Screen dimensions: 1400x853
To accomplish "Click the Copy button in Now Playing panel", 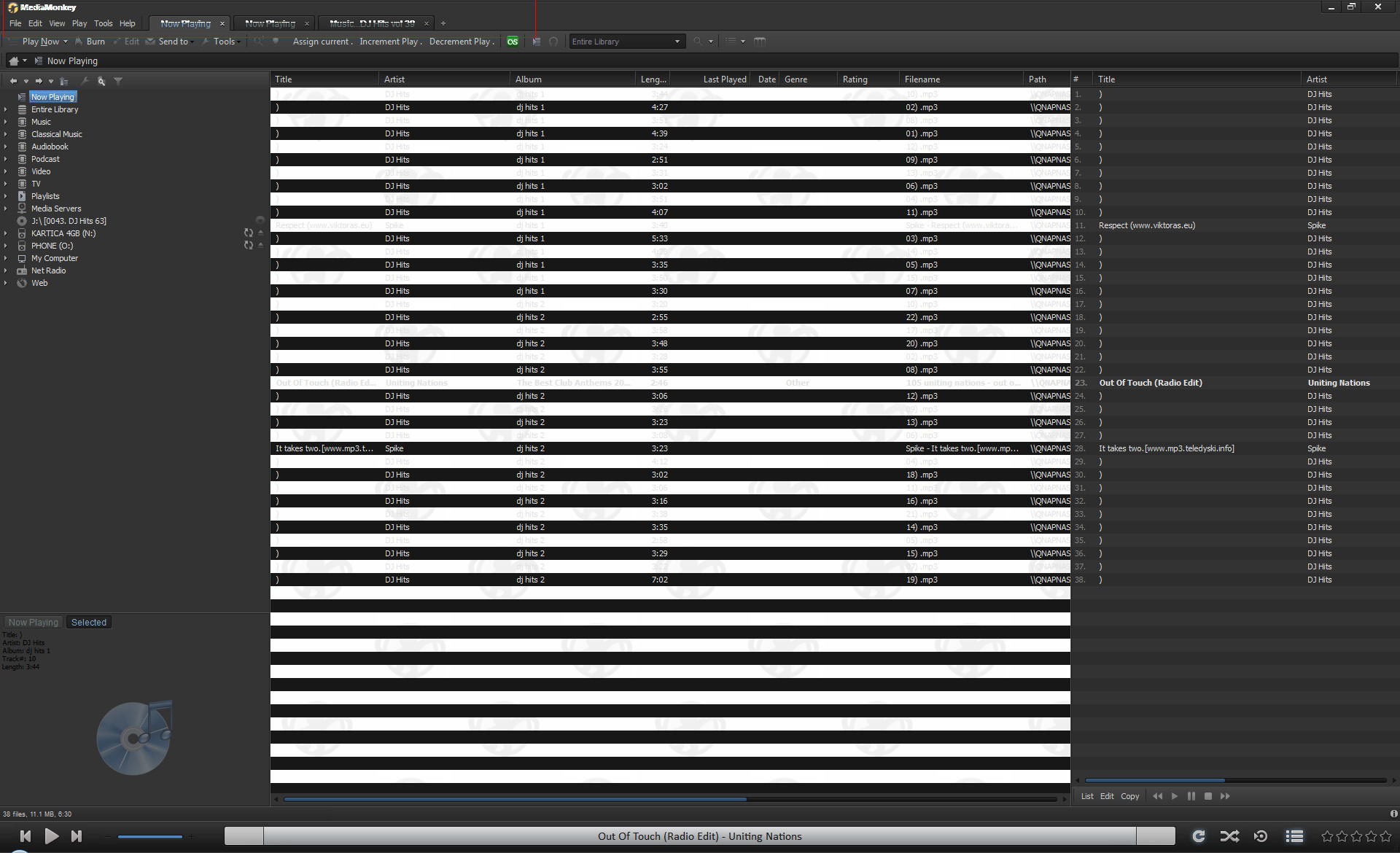I will (1129, 796).
